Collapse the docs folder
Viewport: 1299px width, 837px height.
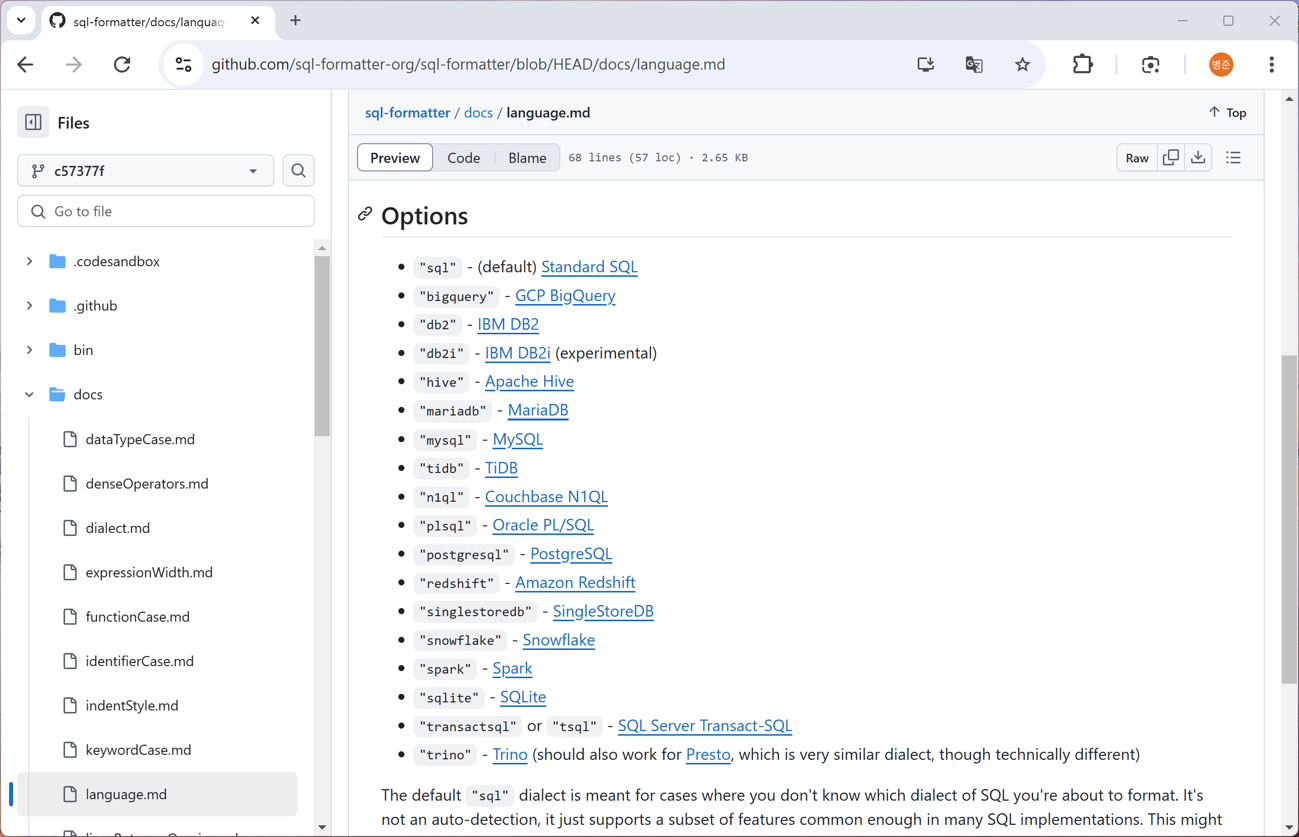pos(29,395)
